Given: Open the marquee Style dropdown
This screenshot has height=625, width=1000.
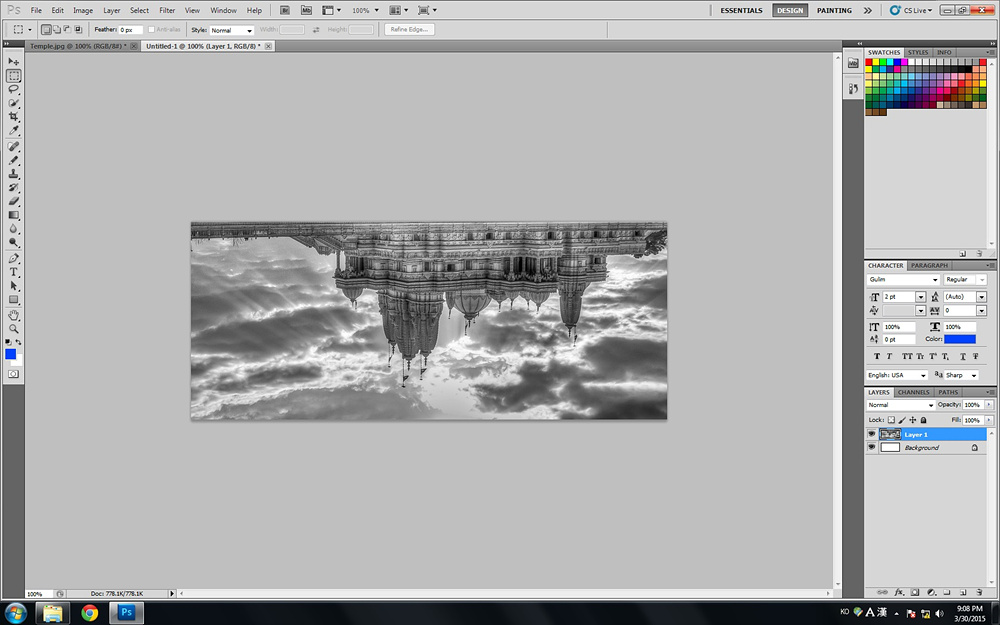Looking at the screenshot, I should tap(231, 30).
